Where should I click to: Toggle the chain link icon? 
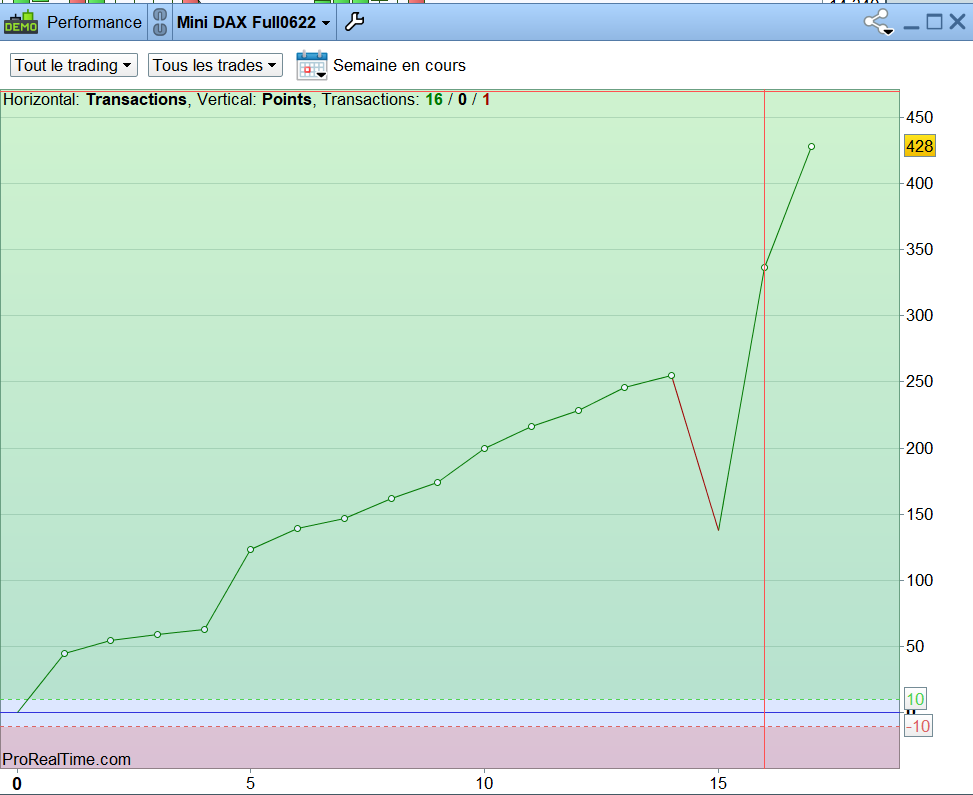[159, 22]
